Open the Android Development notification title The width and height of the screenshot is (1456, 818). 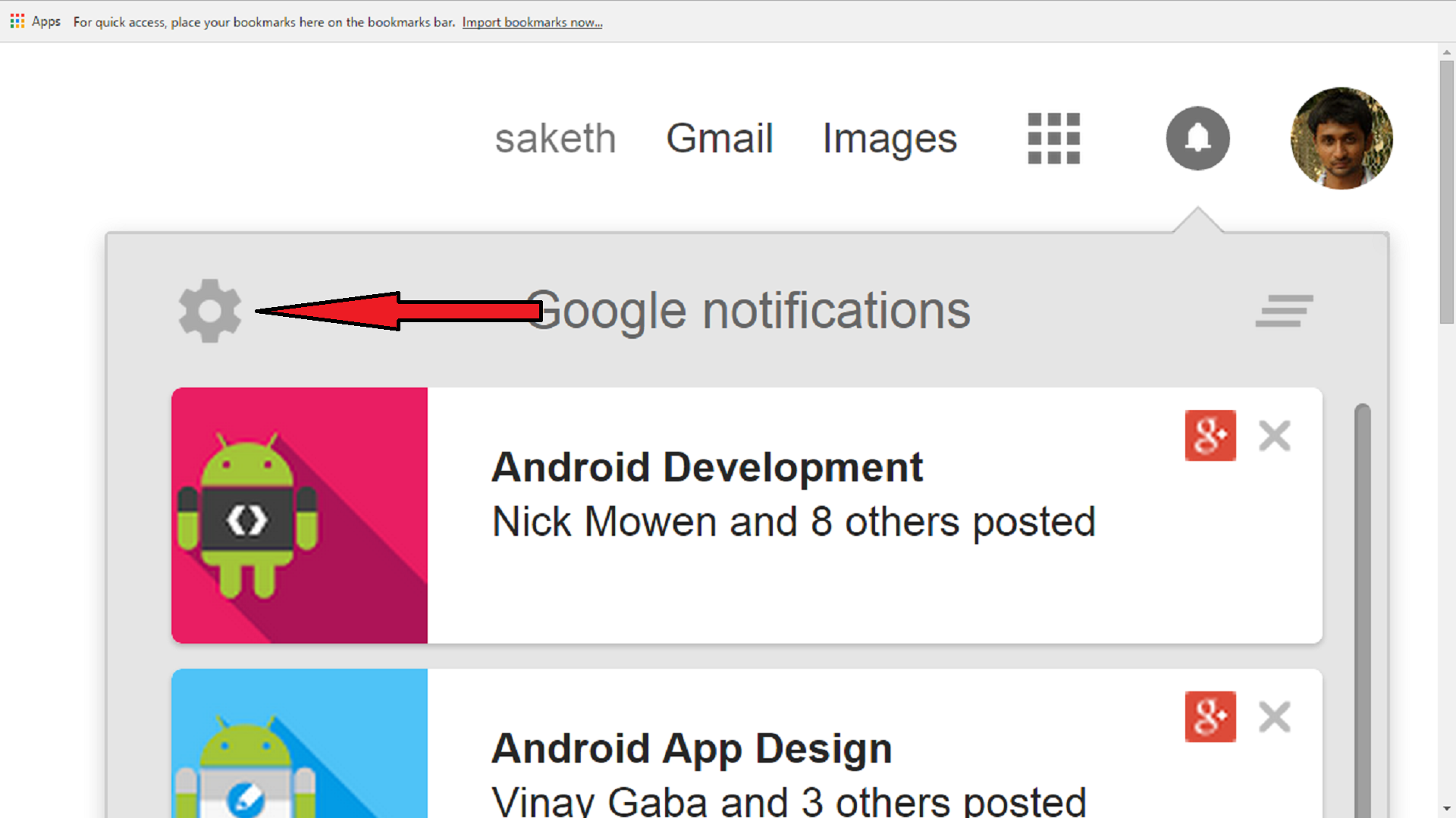point(707,467)
